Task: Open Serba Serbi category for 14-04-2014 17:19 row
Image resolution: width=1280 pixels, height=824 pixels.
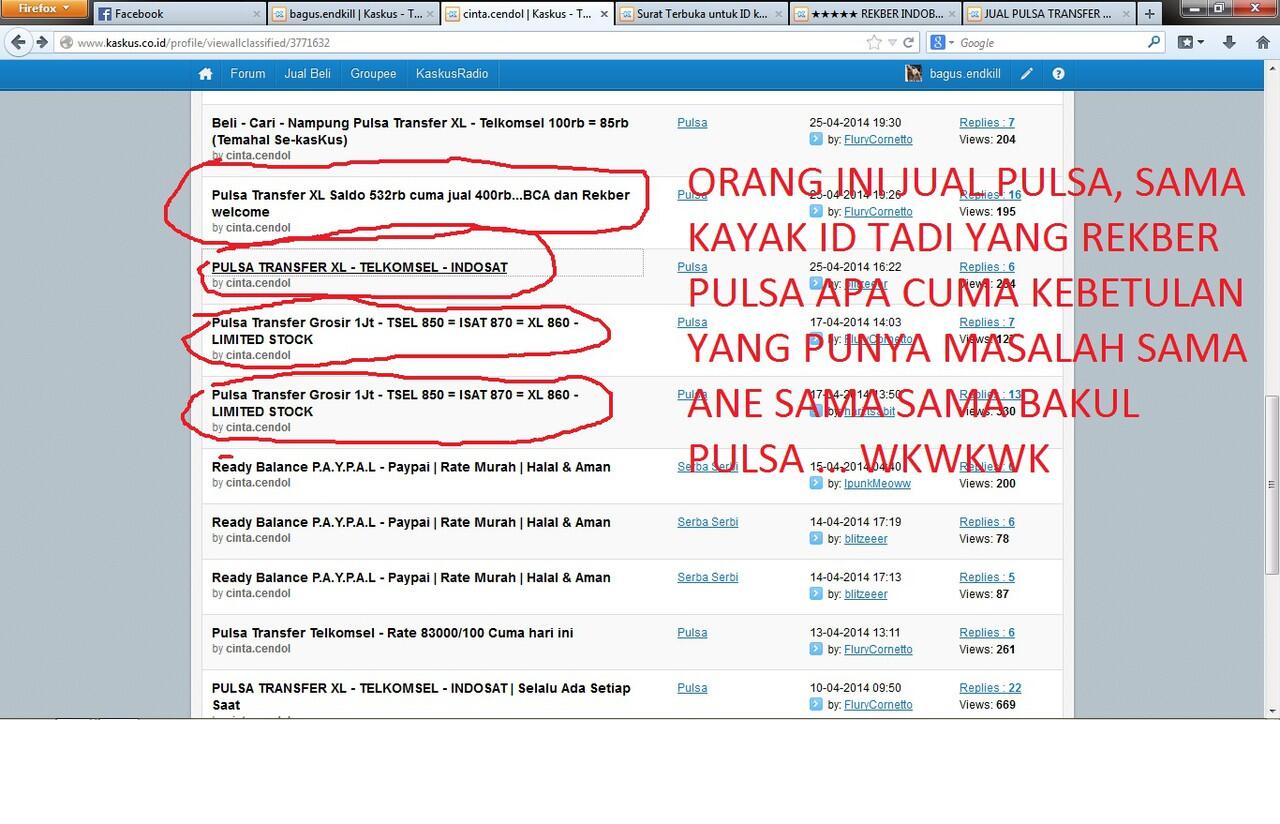Action: [x=708, y=522]
